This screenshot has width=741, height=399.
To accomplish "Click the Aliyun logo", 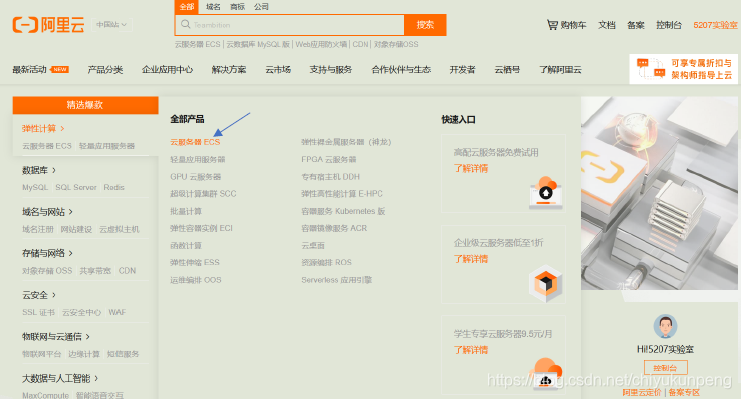I will click(x=48, y=25).
